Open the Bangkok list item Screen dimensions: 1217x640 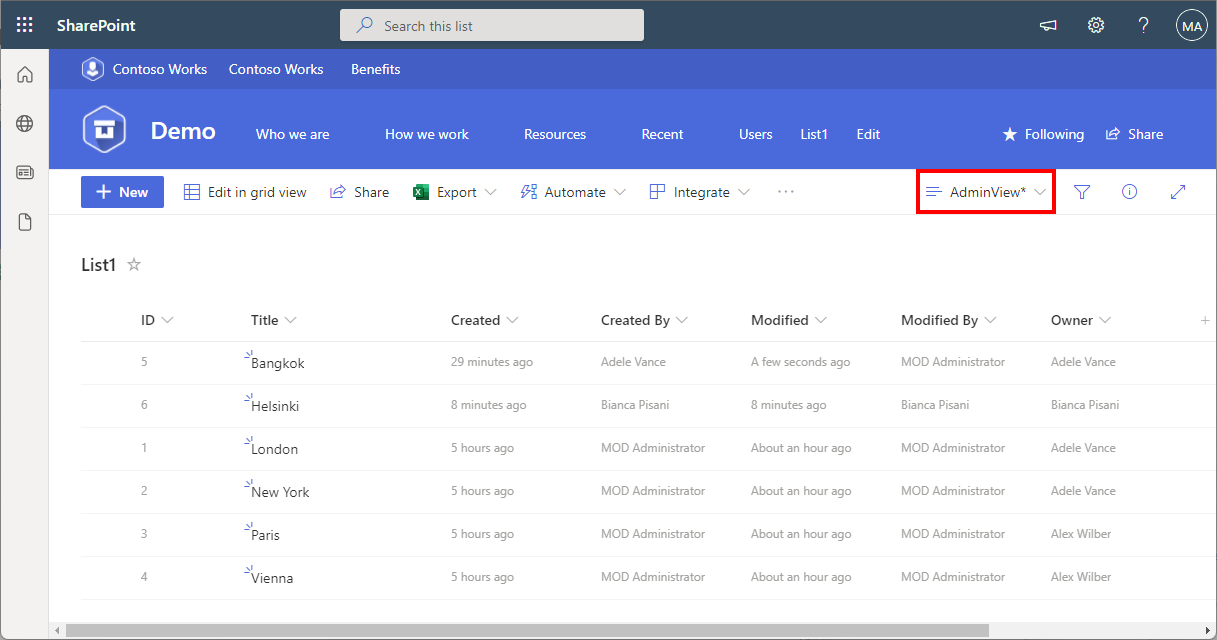click(277, 363)
